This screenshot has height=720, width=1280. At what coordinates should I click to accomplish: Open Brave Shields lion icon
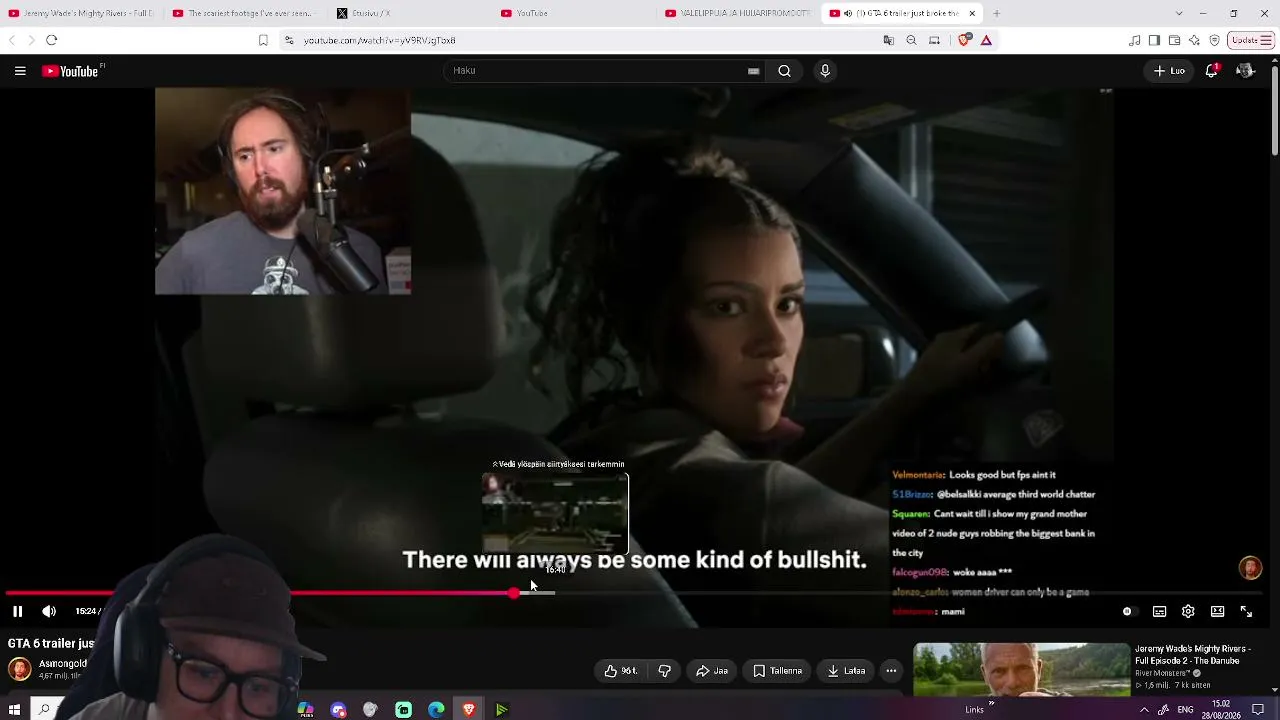pos(964,40)
